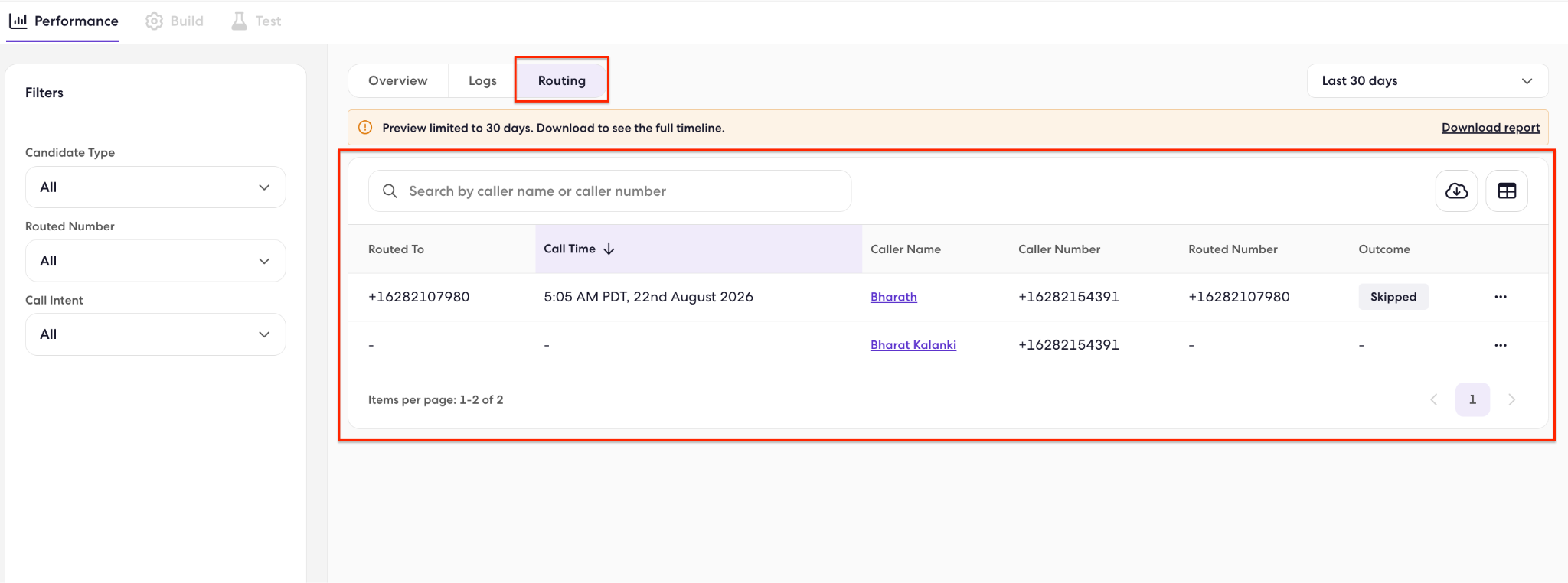
Task: Click the warning info icon in banner
Action: [365, 128]
